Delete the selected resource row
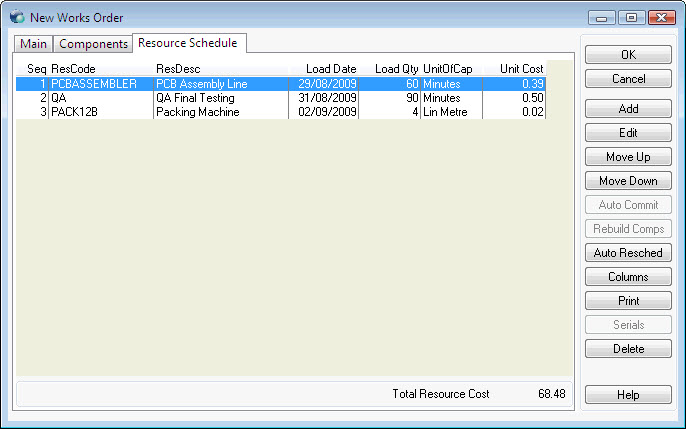The image size is (686, 429). 628,349
